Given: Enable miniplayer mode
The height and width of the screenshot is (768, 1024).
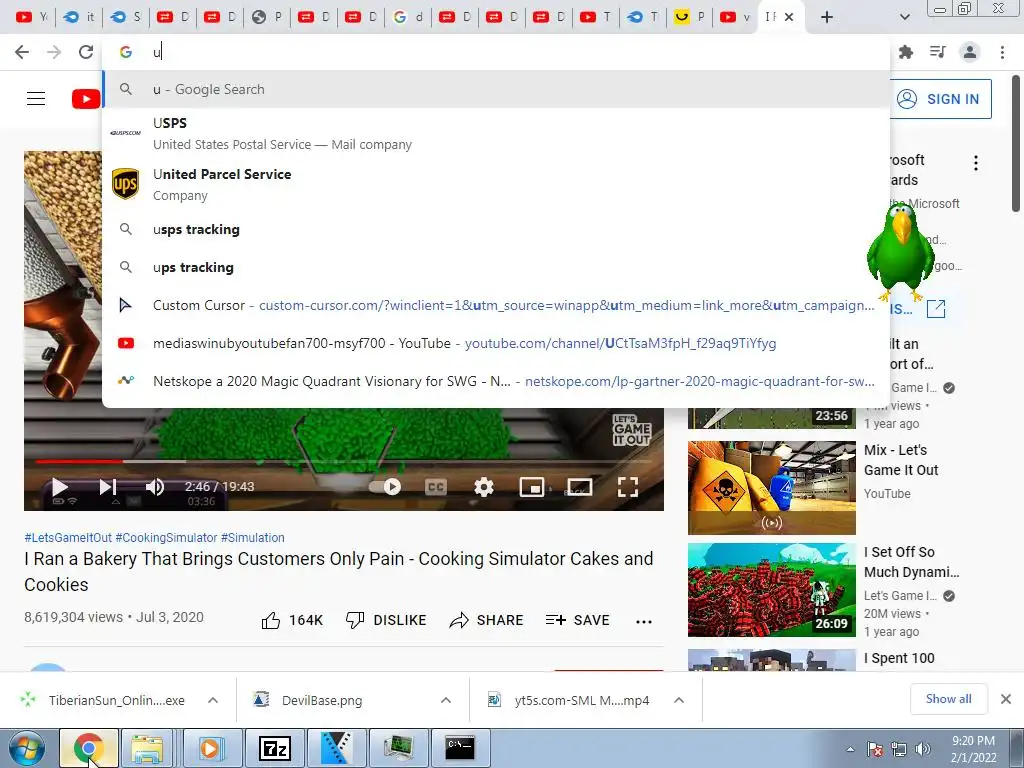Looking at the screenshot, I should coord(532,487).
